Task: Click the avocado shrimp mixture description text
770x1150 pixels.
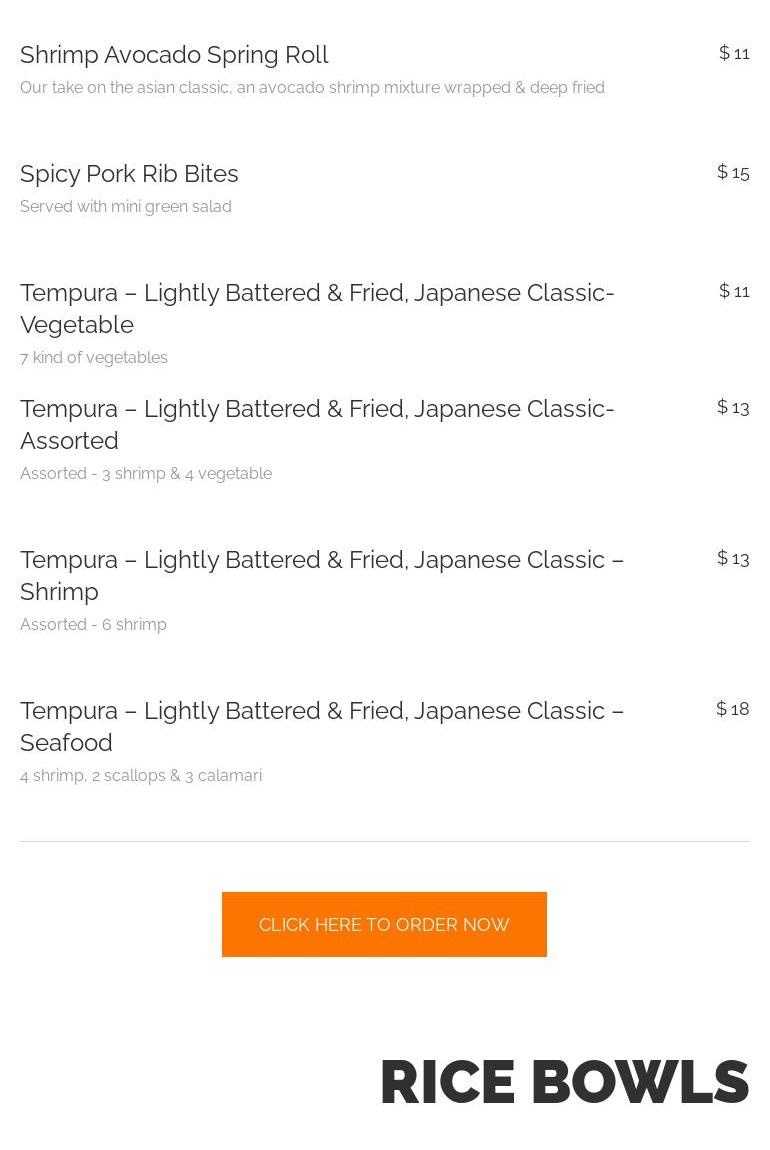Action: pos(312,88)
